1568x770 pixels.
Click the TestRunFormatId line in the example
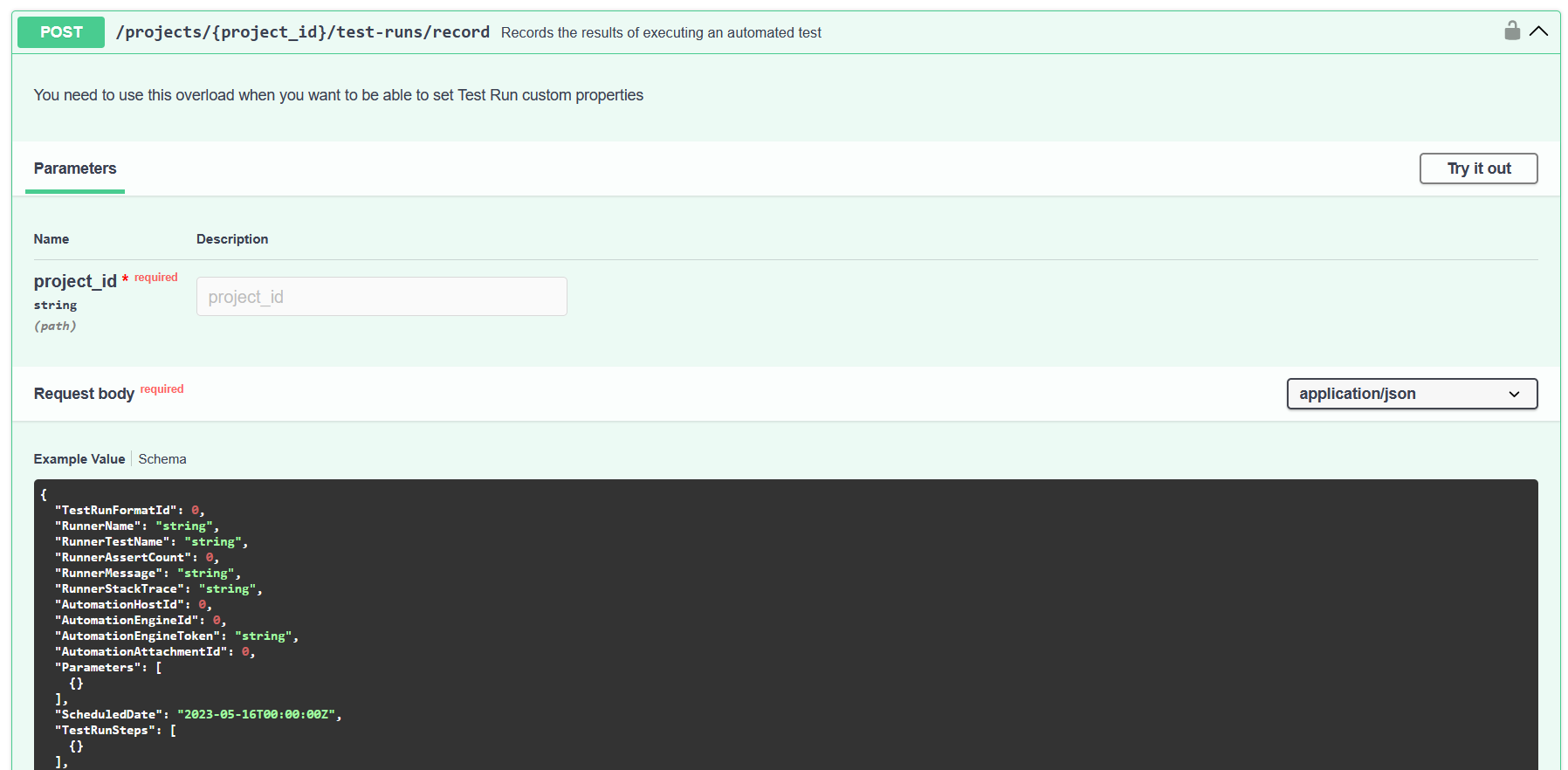coord(128,511)
